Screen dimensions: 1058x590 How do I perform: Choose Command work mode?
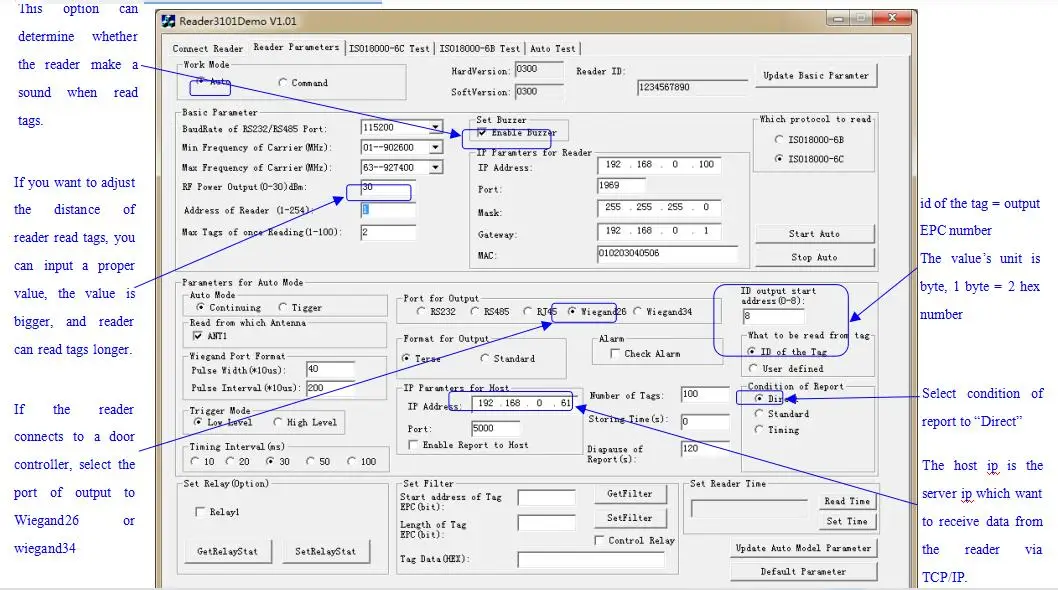pos(283,82)
